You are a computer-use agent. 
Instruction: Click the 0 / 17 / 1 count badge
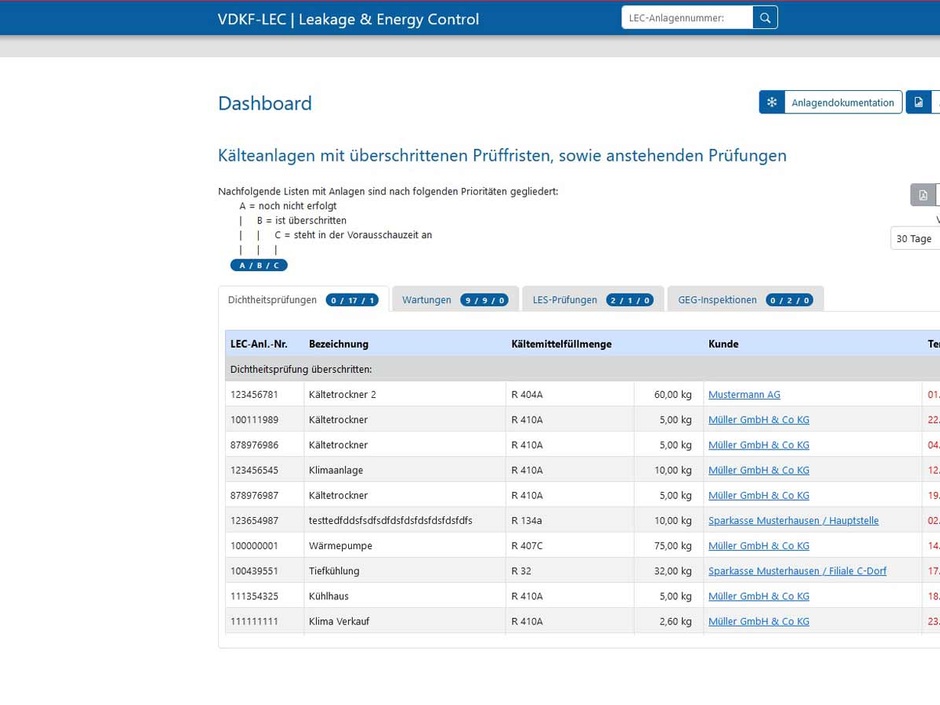point(351,300)
